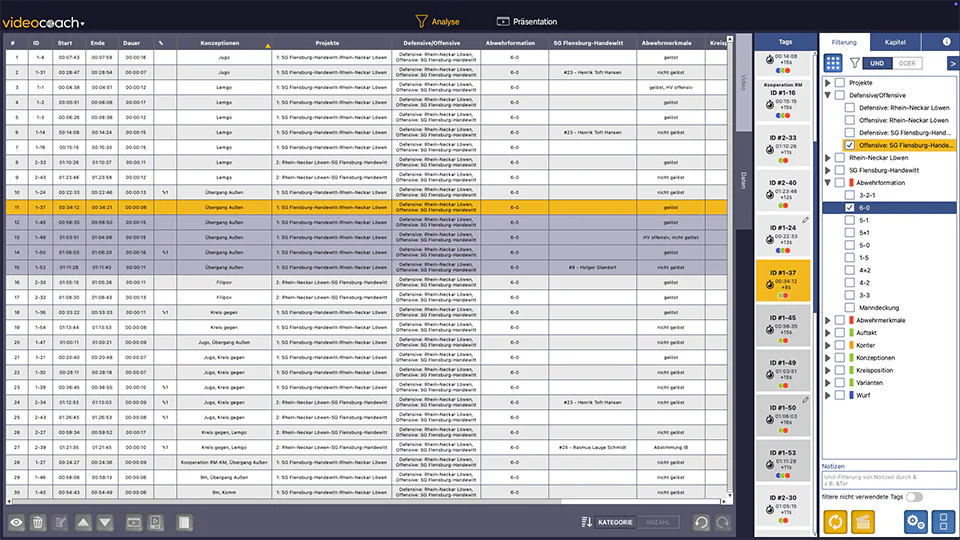Open the vertical Daten side tab
This screenshot has height=540, width=960.
pyautogui.click(x=744, y=181)
